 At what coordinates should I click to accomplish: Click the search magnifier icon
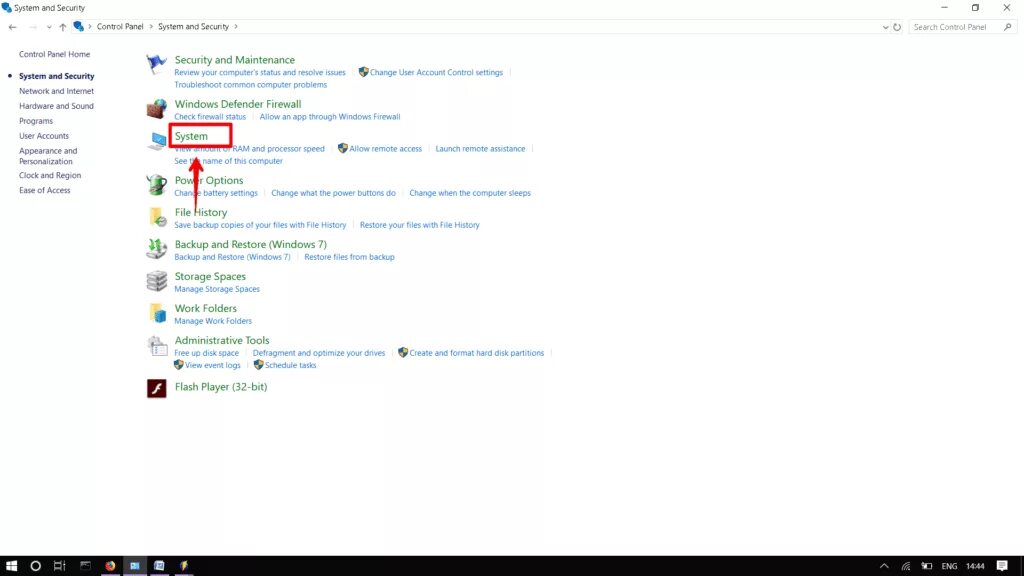[1008, 27]
